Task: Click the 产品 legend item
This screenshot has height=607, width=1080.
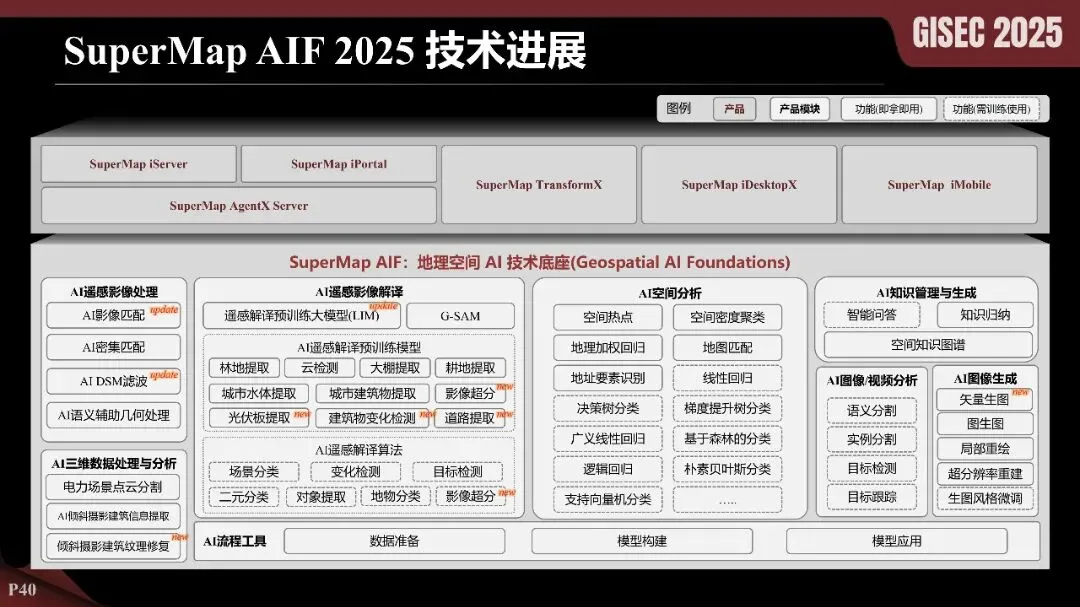Action: [734, 109]
